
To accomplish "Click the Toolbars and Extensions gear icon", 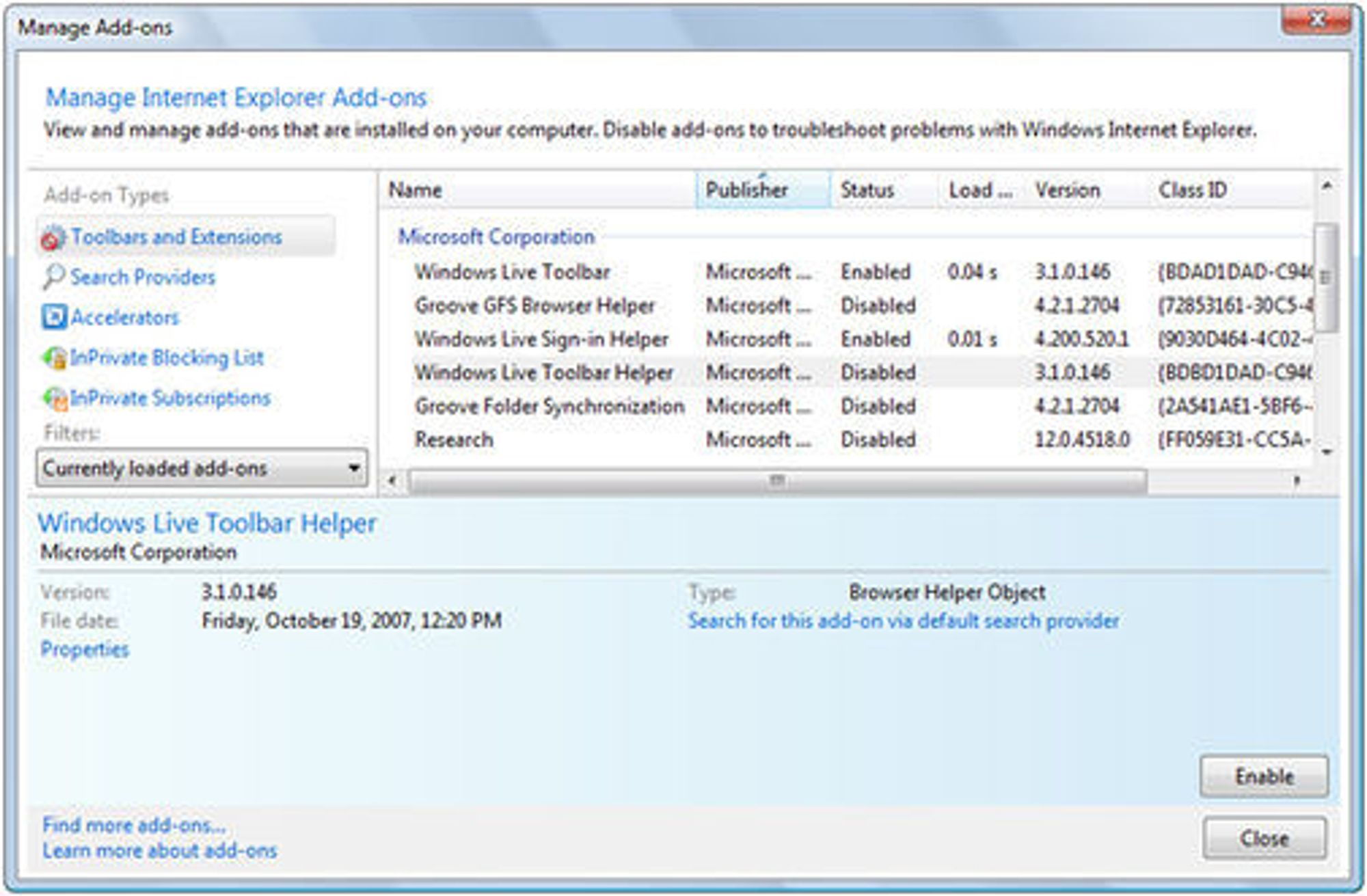I will 54,237.
